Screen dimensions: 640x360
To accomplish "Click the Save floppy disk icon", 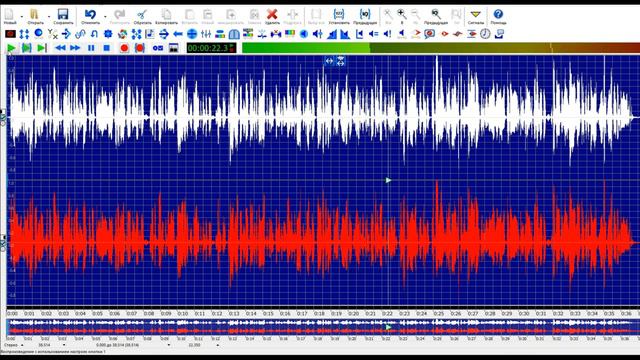I will point(63,14).
